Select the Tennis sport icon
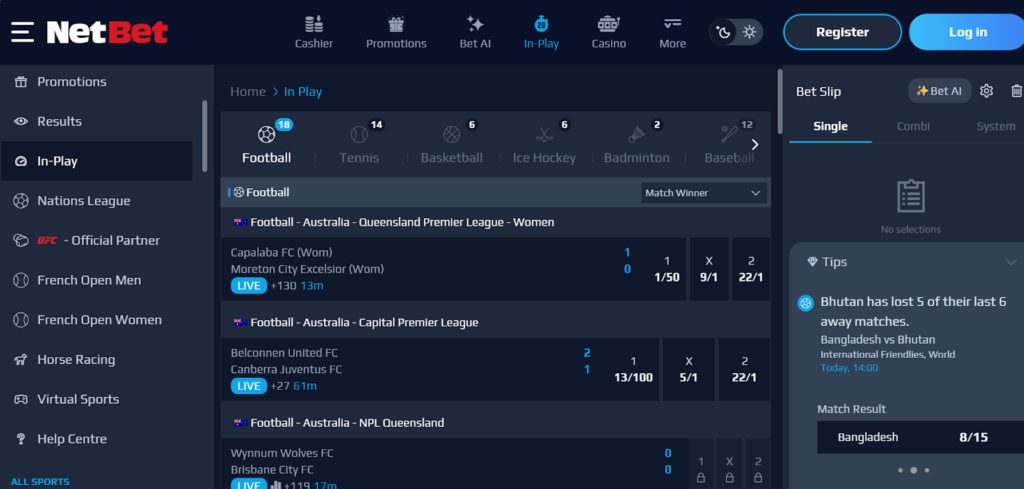 coord(359,135)
